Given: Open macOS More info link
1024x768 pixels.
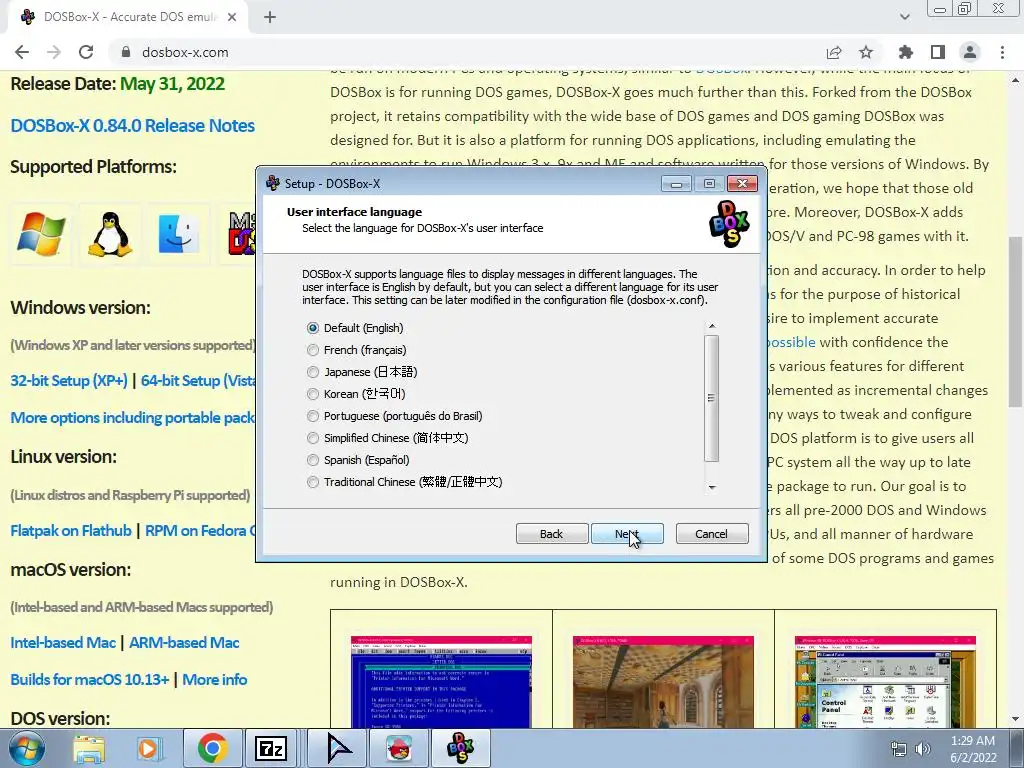Looking at the screenshot, I should pos(215,679).
